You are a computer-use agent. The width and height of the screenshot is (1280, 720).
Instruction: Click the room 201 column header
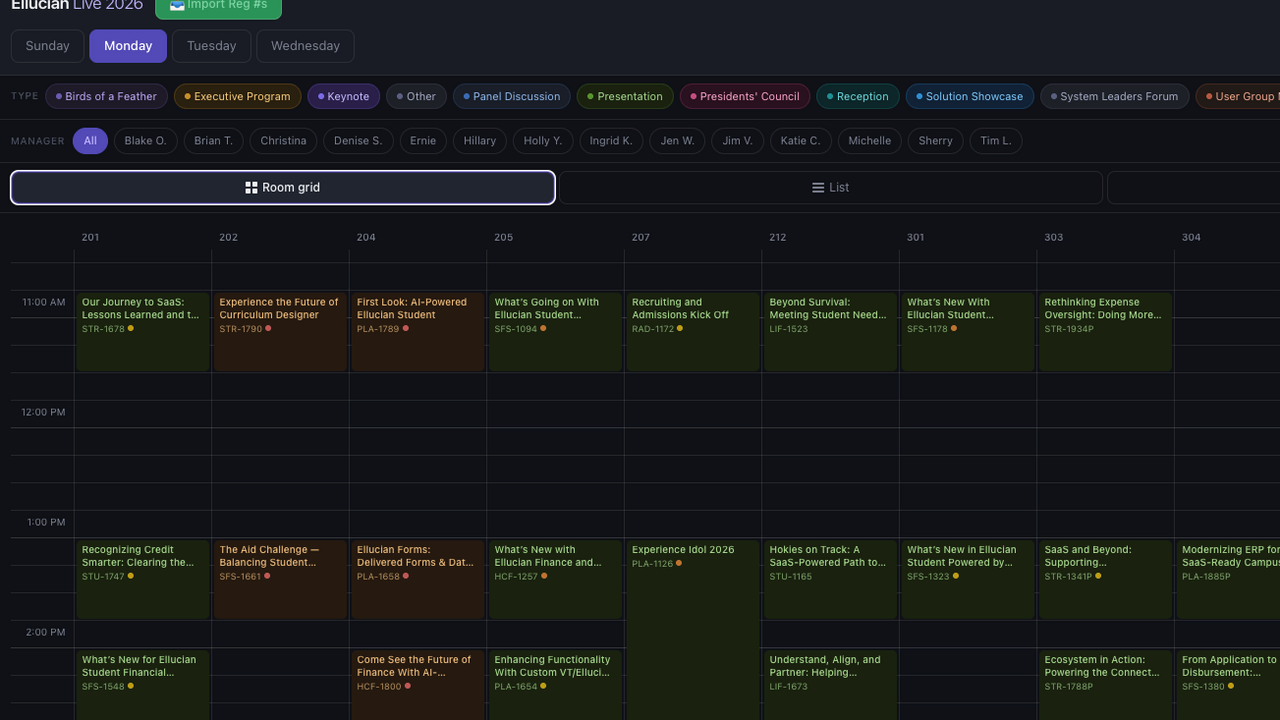90,238
